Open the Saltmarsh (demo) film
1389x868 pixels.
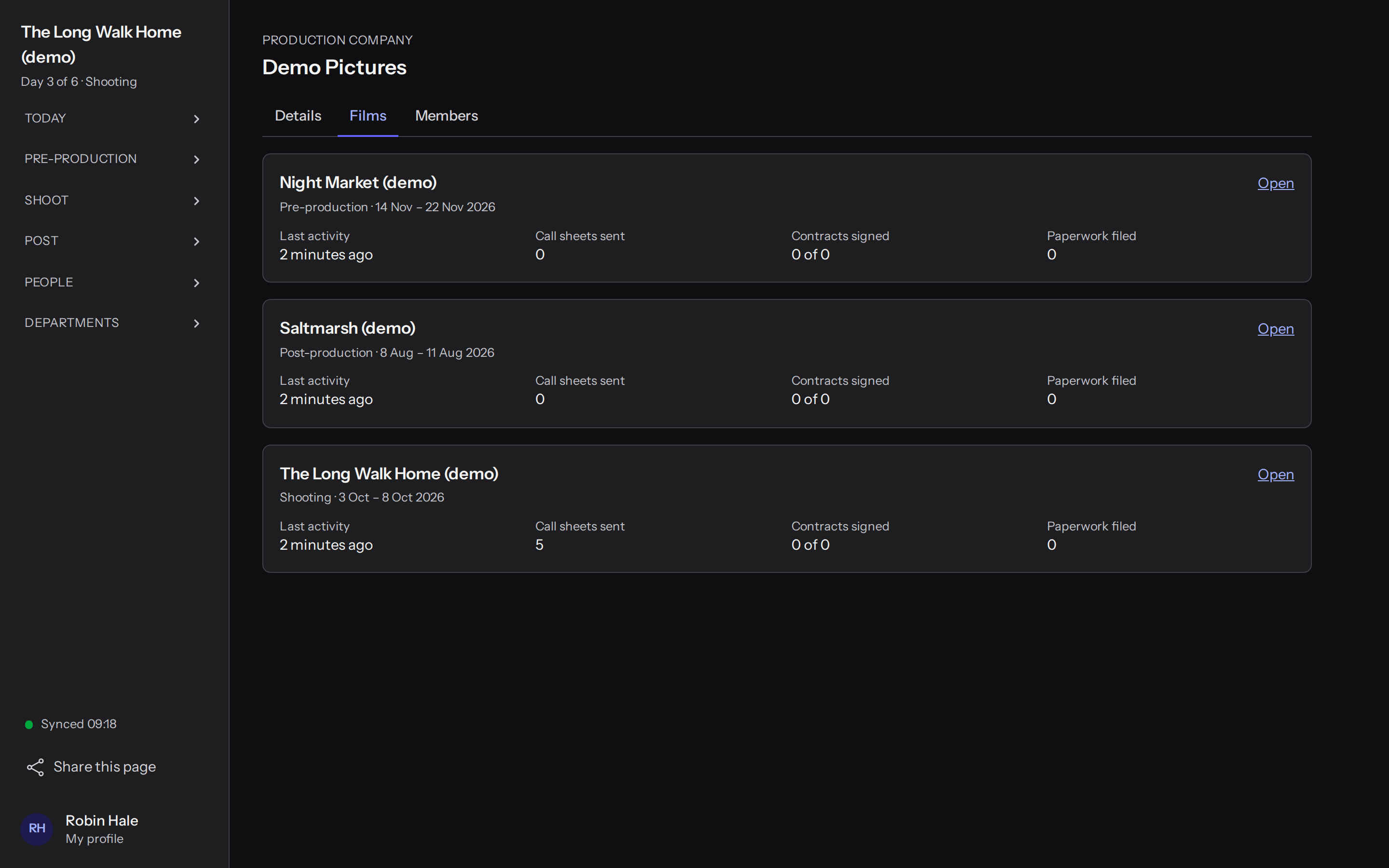(1275, 329)
